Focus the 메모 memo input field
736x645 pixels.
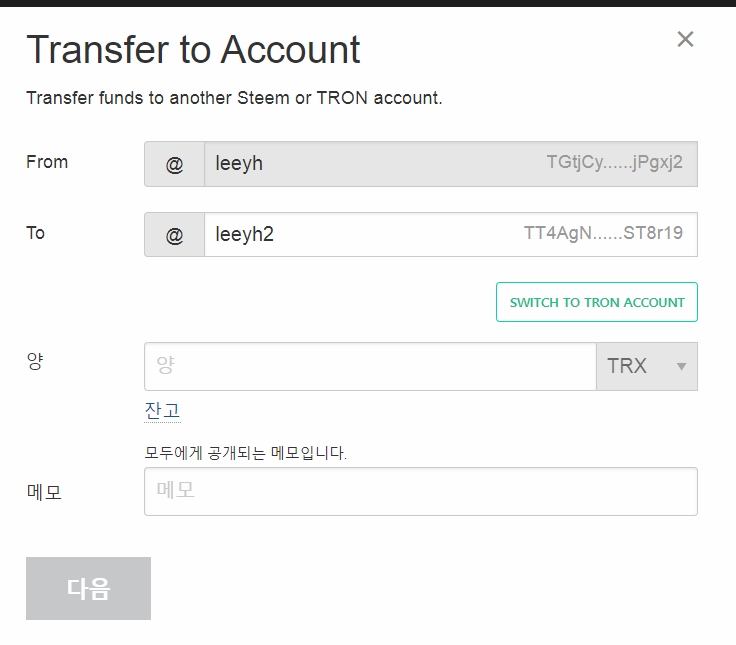(x=420, y=491)
